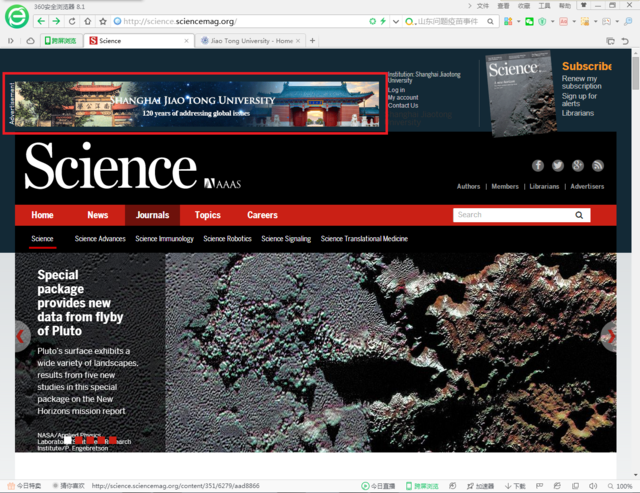
Task: Open the My account link
Action: [403, 98]
